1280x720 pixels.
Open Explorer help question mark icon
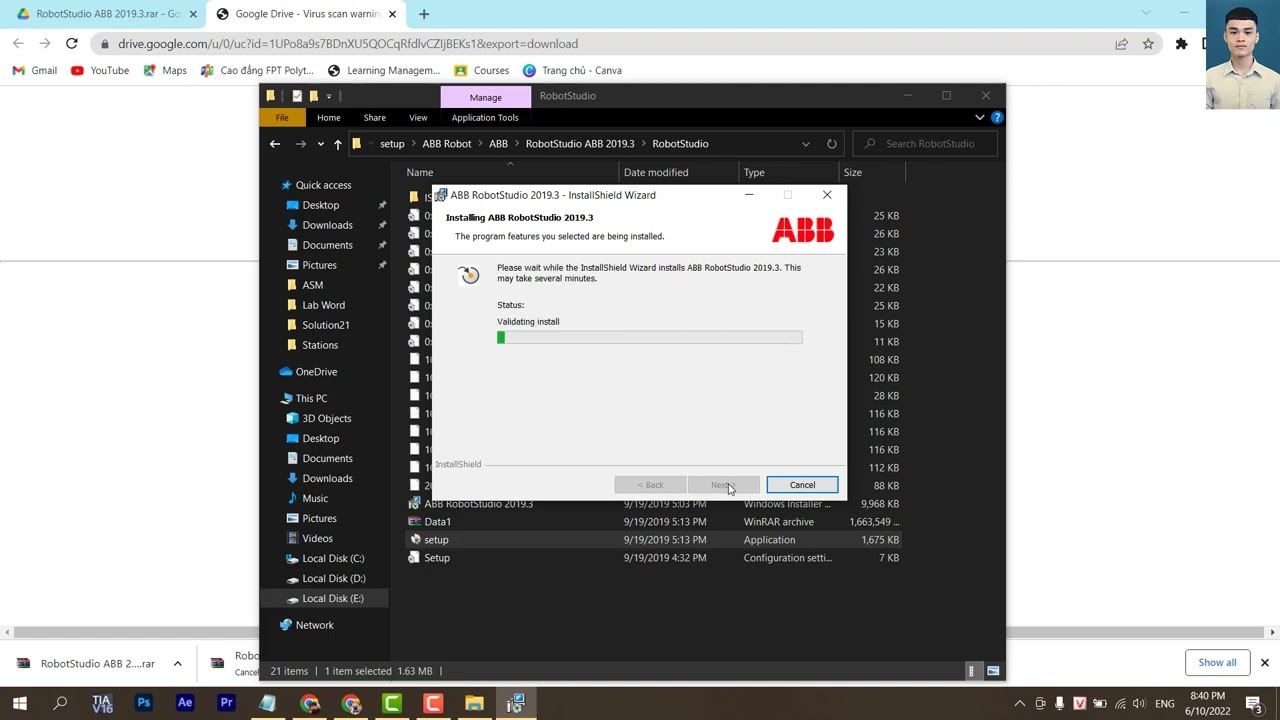[x=997, y=117]
